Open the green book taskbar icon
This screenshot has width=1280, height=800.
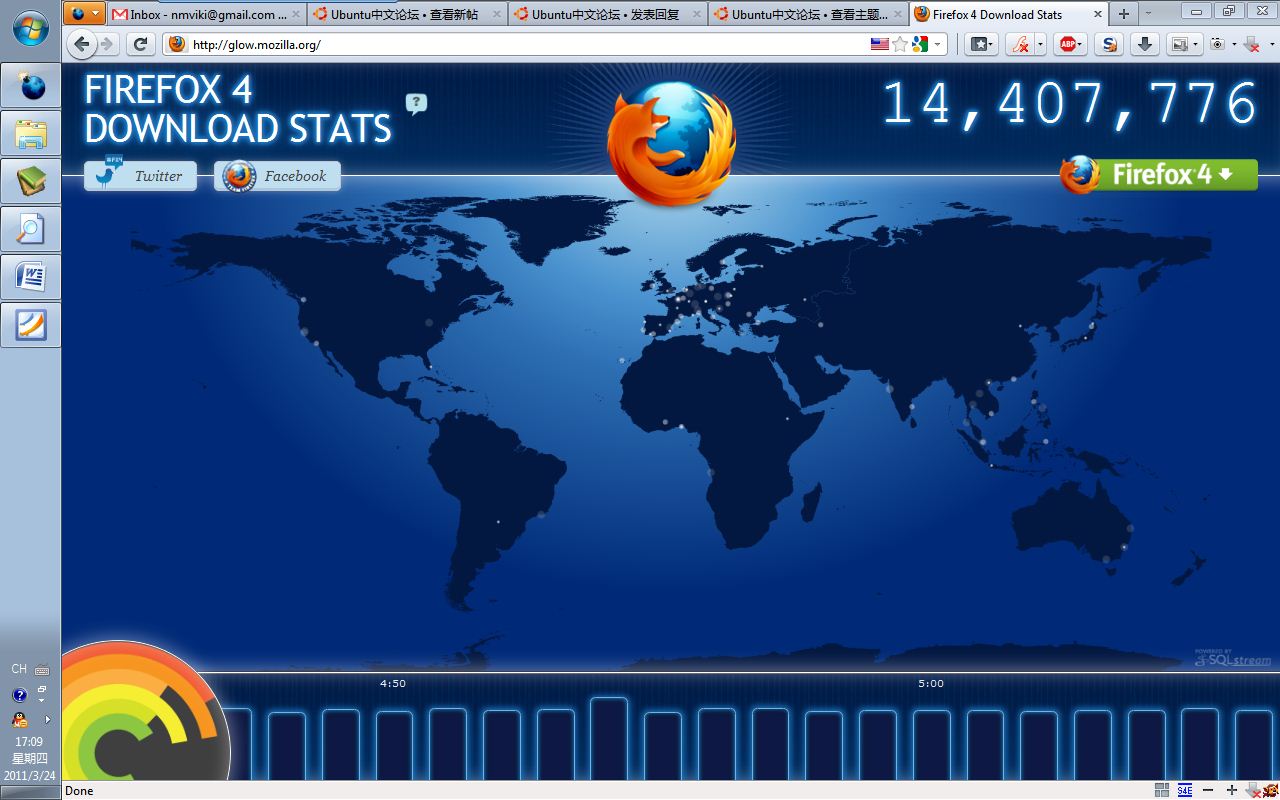coord(31,181)
